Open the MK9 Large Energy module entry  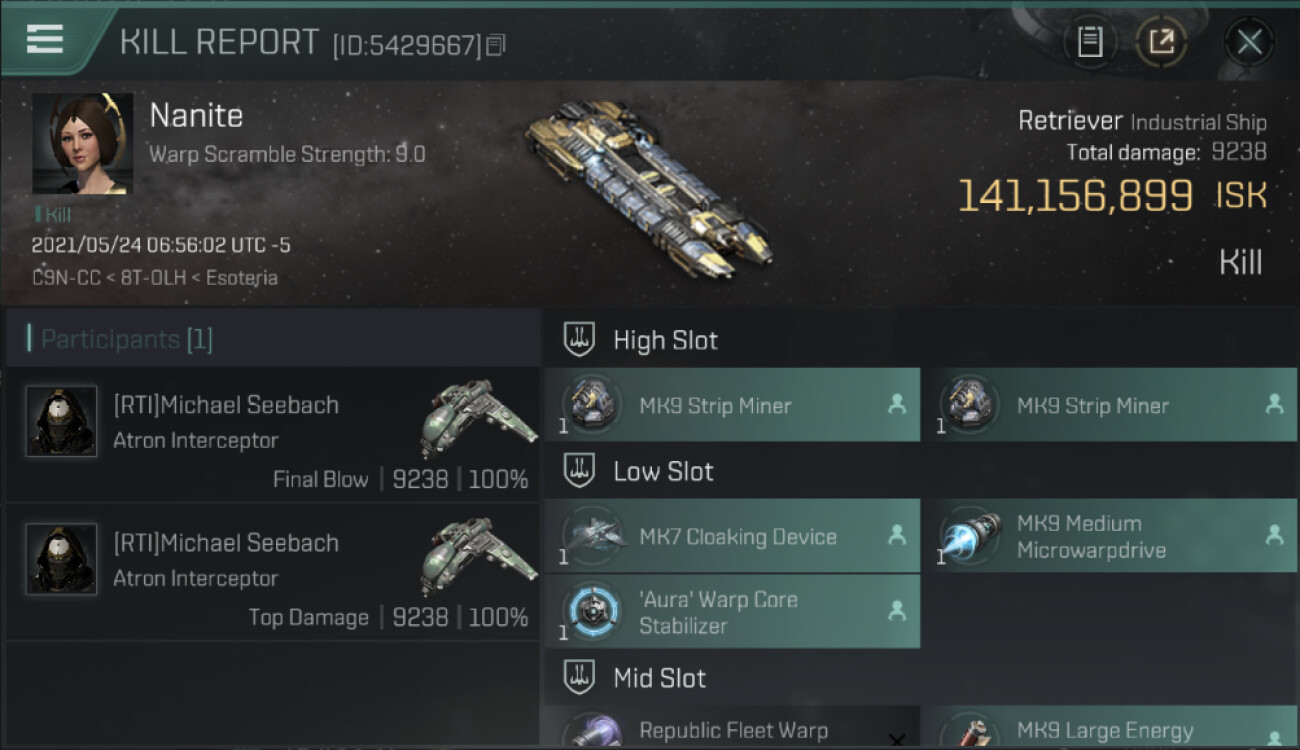[1110, 730]
